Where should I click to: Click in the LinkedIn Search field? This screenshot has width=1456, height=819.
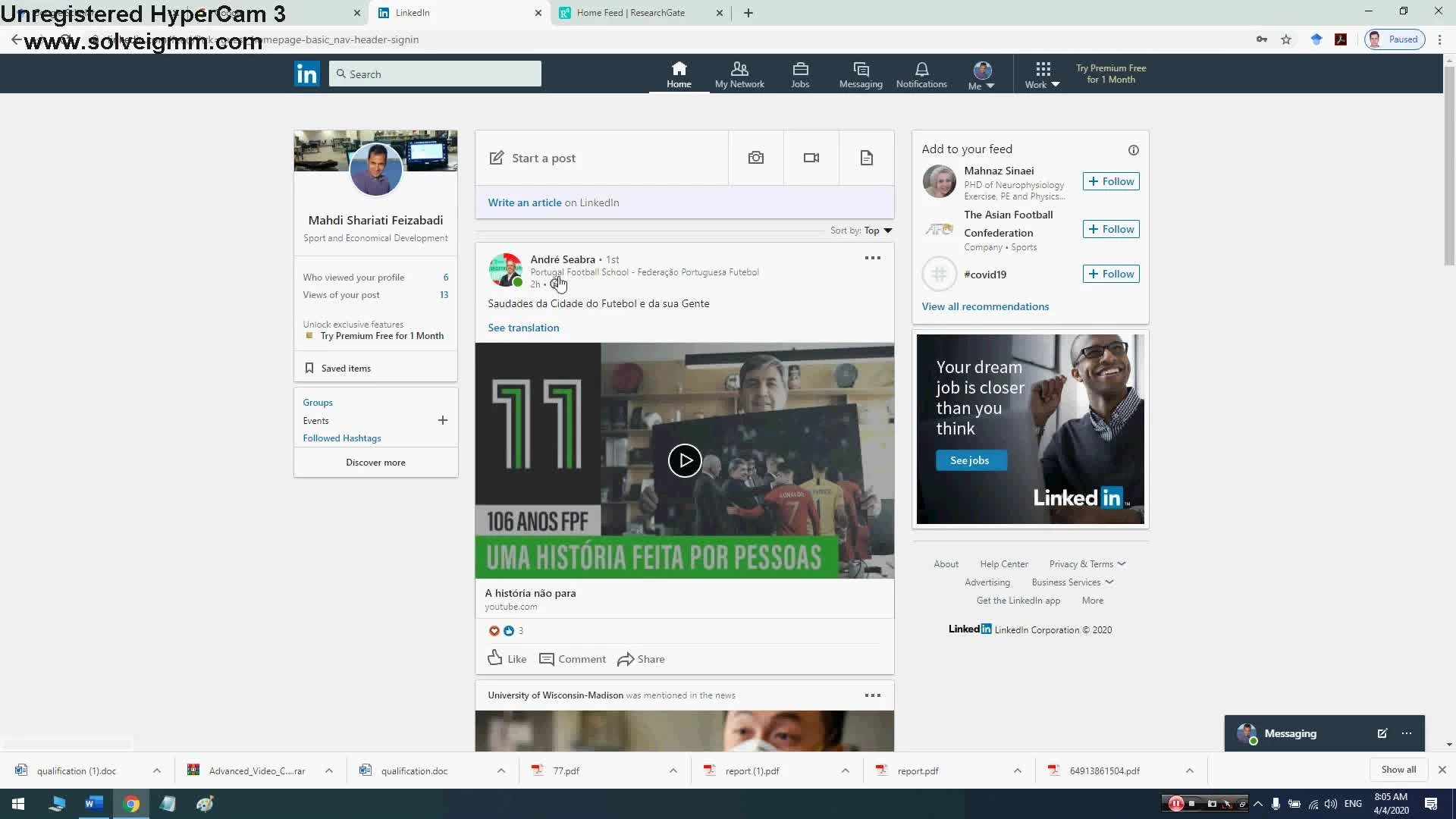(x=435, y=74)
